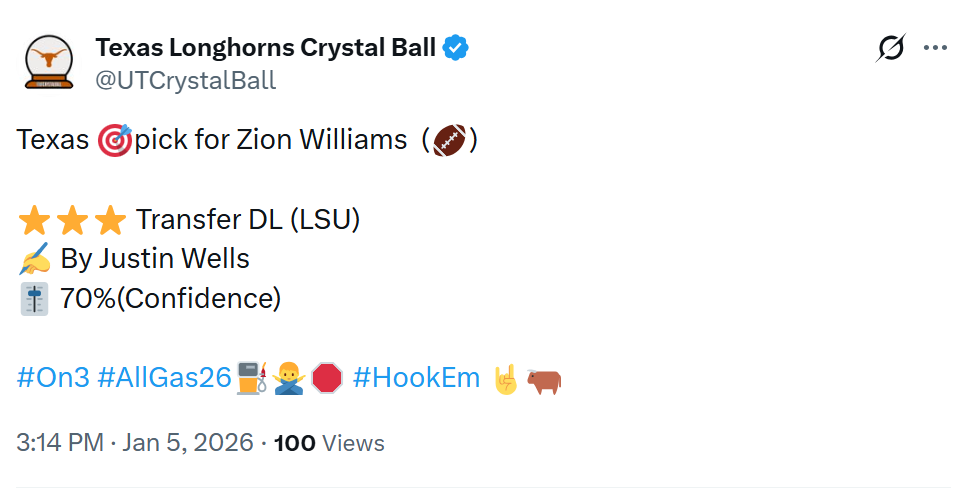
Task: Click the first gold star emoji
Action: coord(34,219)
